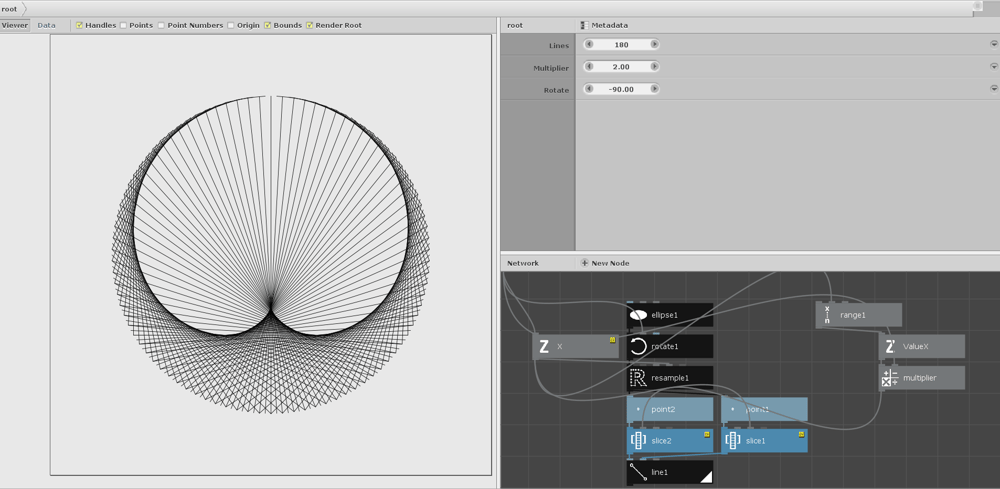The image size is (1000, 489).
Task: Increase the Rotate value with right arrow
Action: [654, 89]
